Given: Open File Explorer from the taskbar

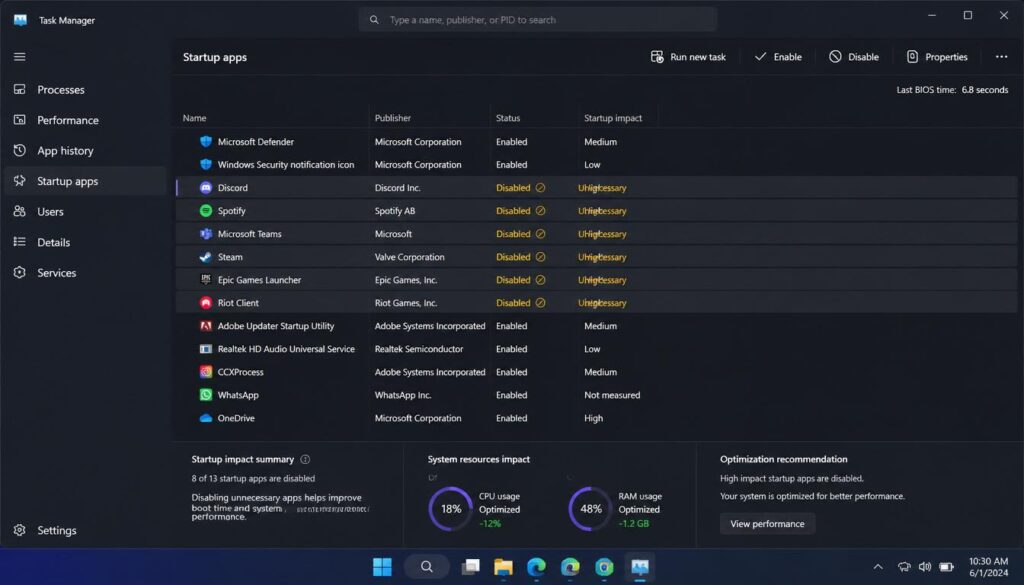Looking at the screenshot, I should [503, 567].
